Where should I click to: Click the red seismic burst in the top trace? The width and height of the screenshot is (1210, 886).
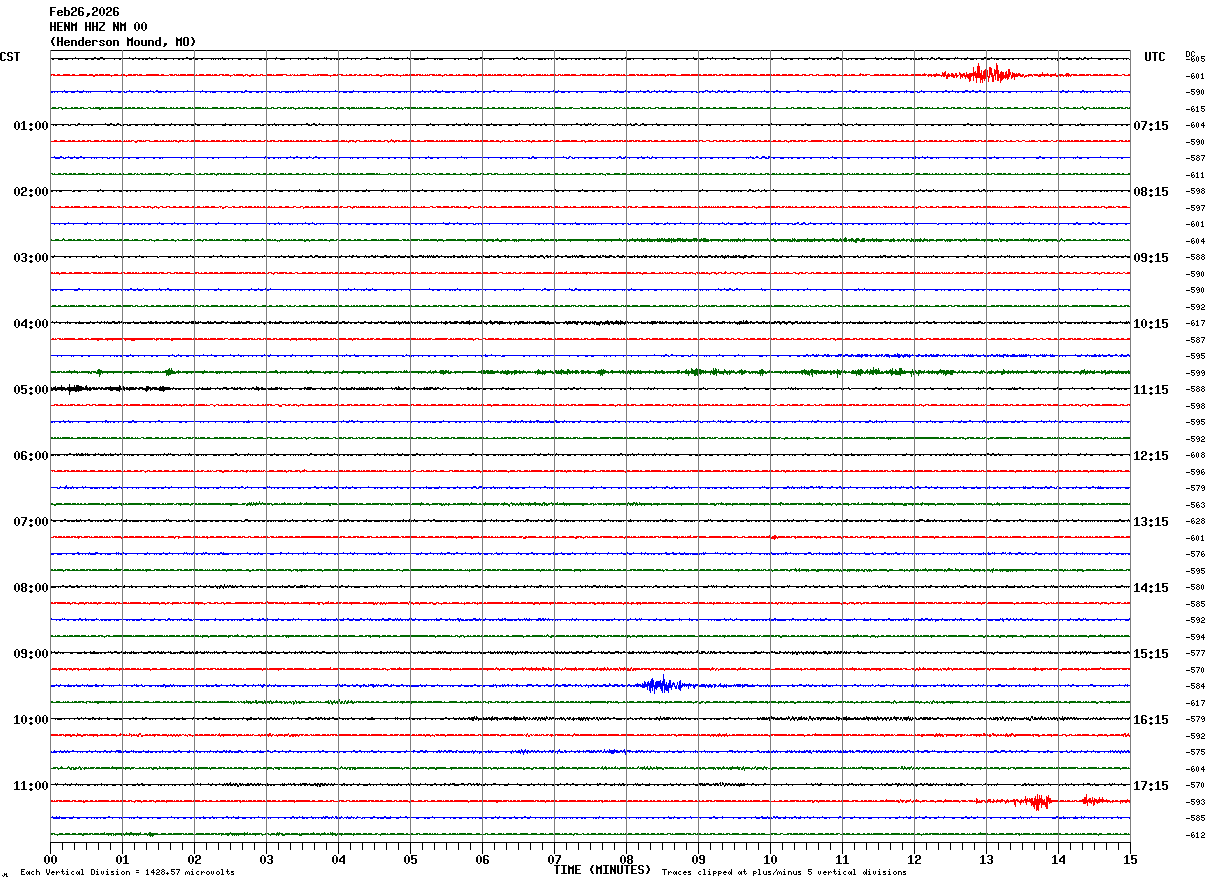point(986,74)
